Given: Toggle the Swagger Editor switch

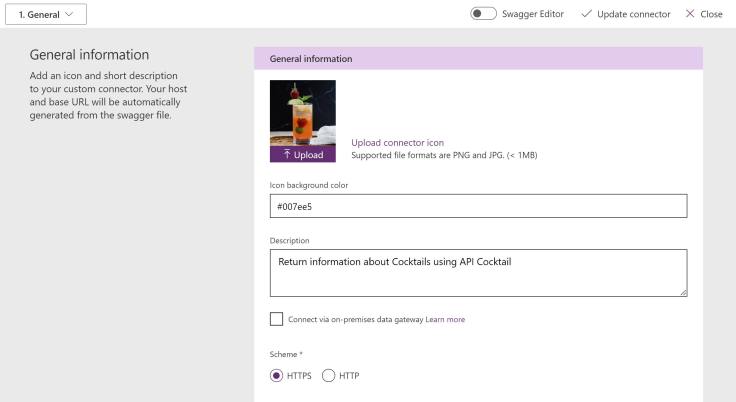Looking at the screenshot, I should pos(483,14).
